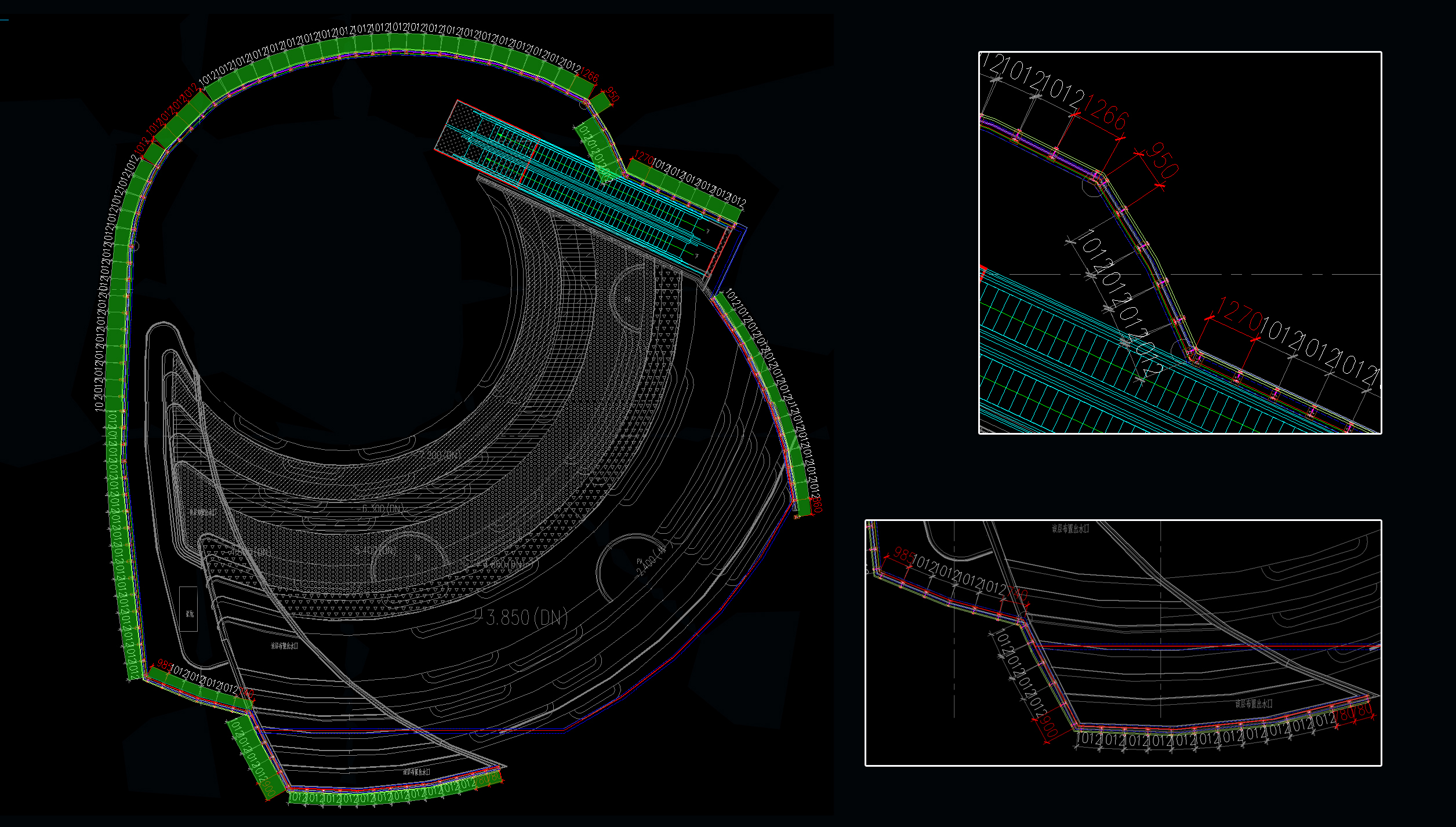
Task: Select small red 985 dimension in main drawing
Action: (x=165, y=666)
